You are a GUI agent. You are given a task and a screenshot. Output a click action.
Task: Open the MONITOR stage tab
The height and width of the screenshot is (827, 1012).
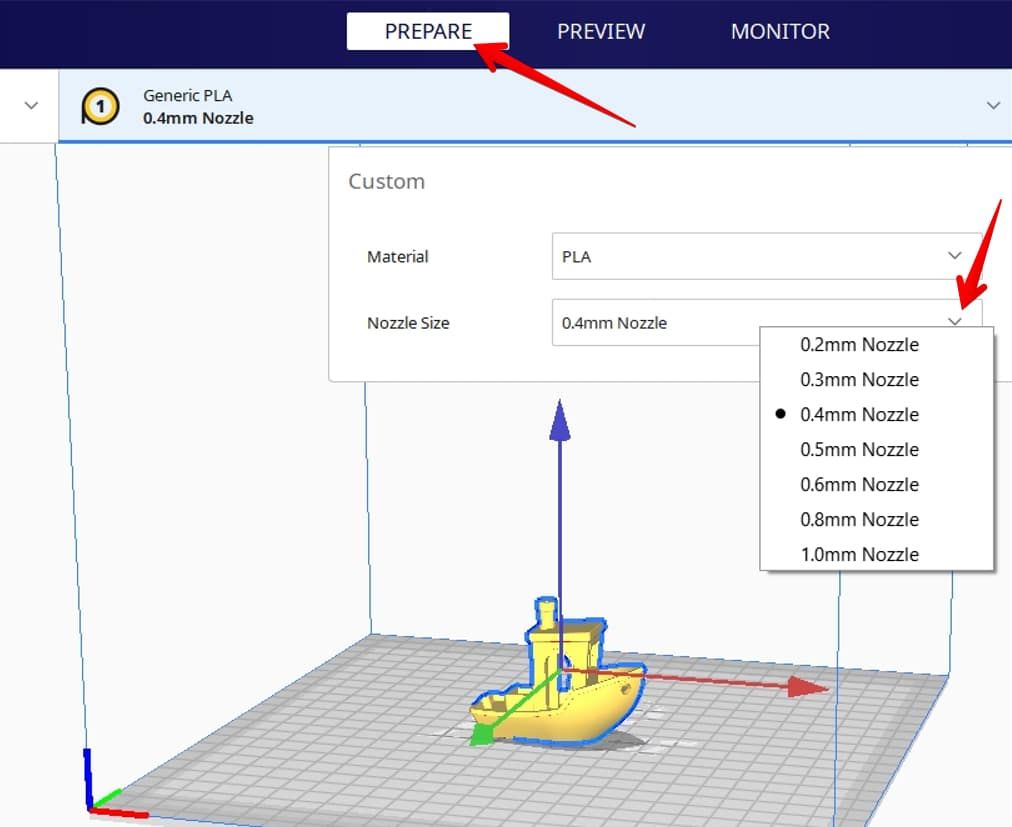point(780,31)
